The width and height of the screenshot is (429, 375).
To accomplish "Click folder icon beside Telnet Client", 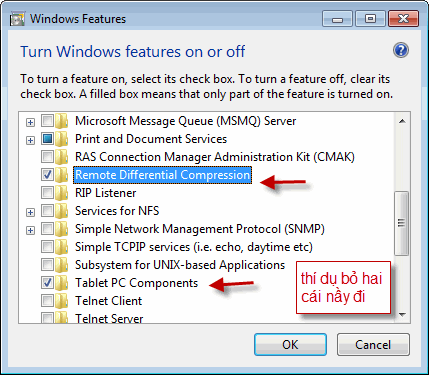I will [x=61, y=301].
